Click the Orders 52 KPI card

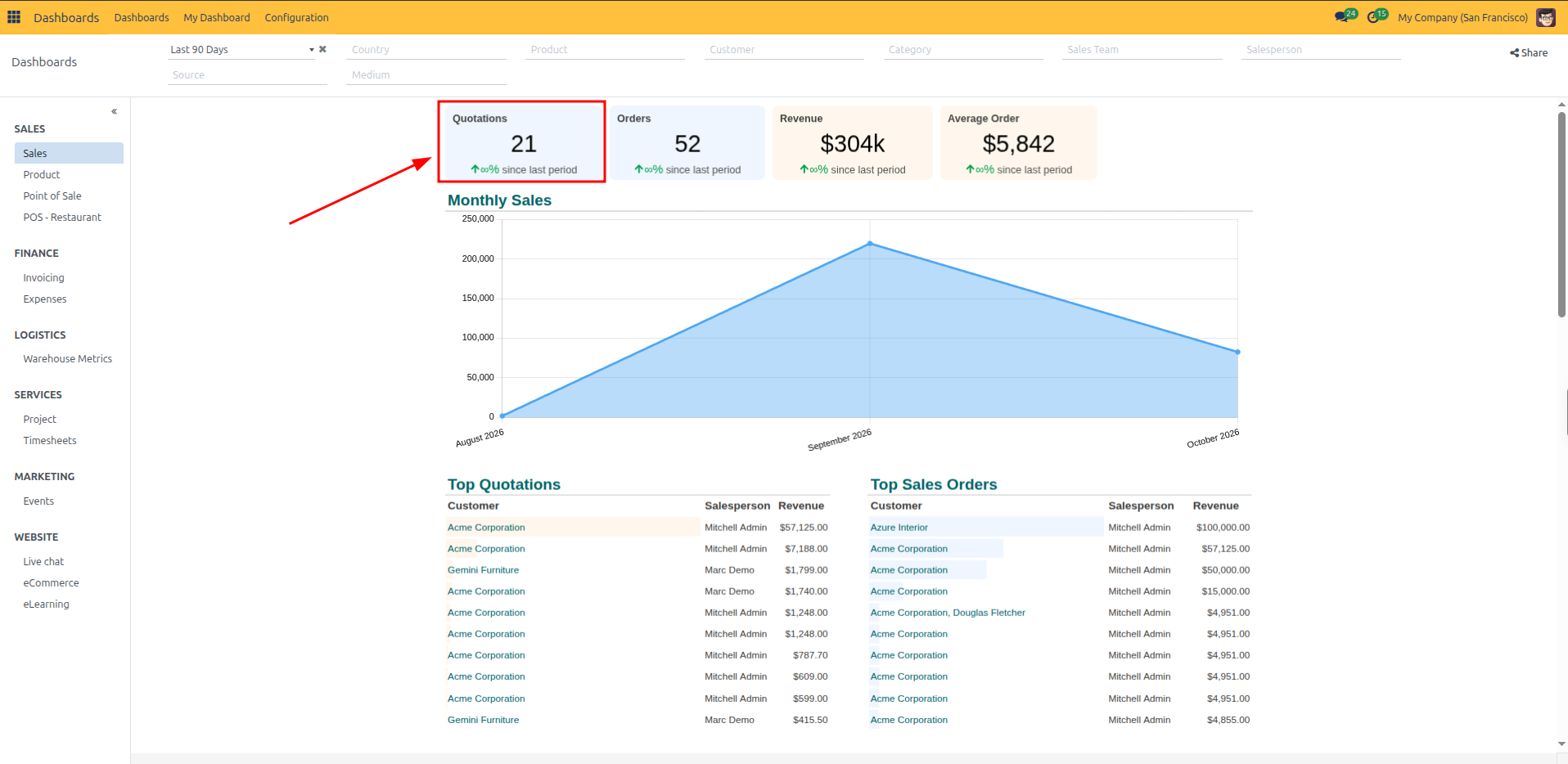(687, 142)
